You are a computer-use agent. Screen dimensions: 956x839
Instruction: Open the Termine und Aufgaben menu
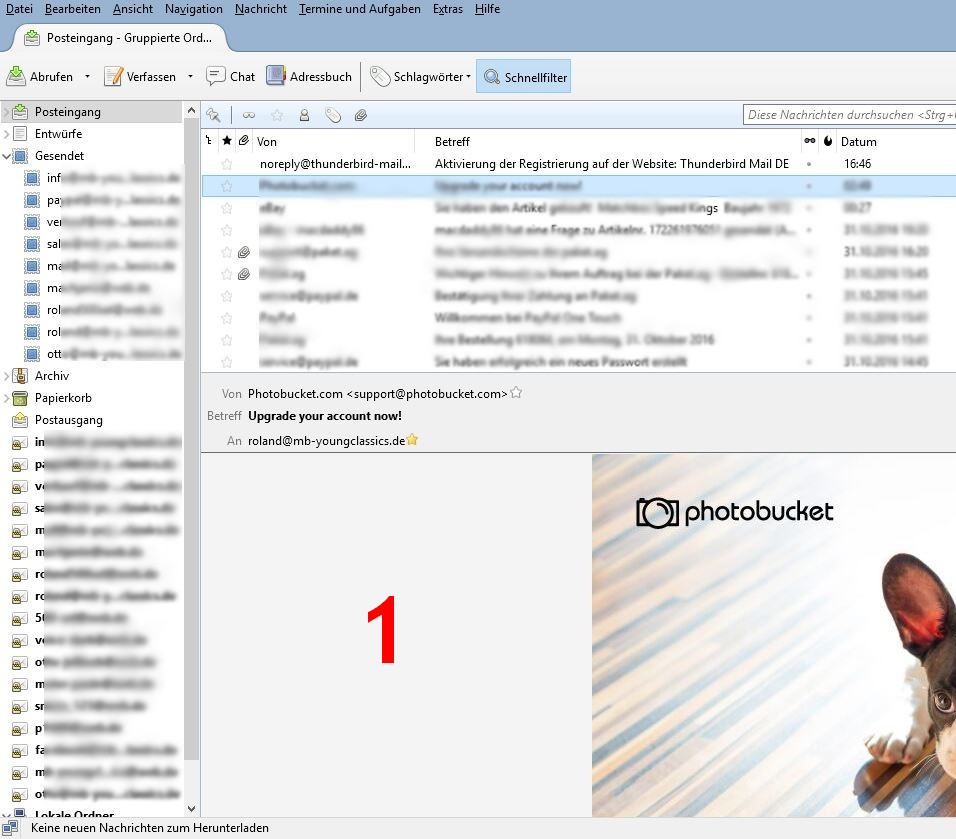360,9
